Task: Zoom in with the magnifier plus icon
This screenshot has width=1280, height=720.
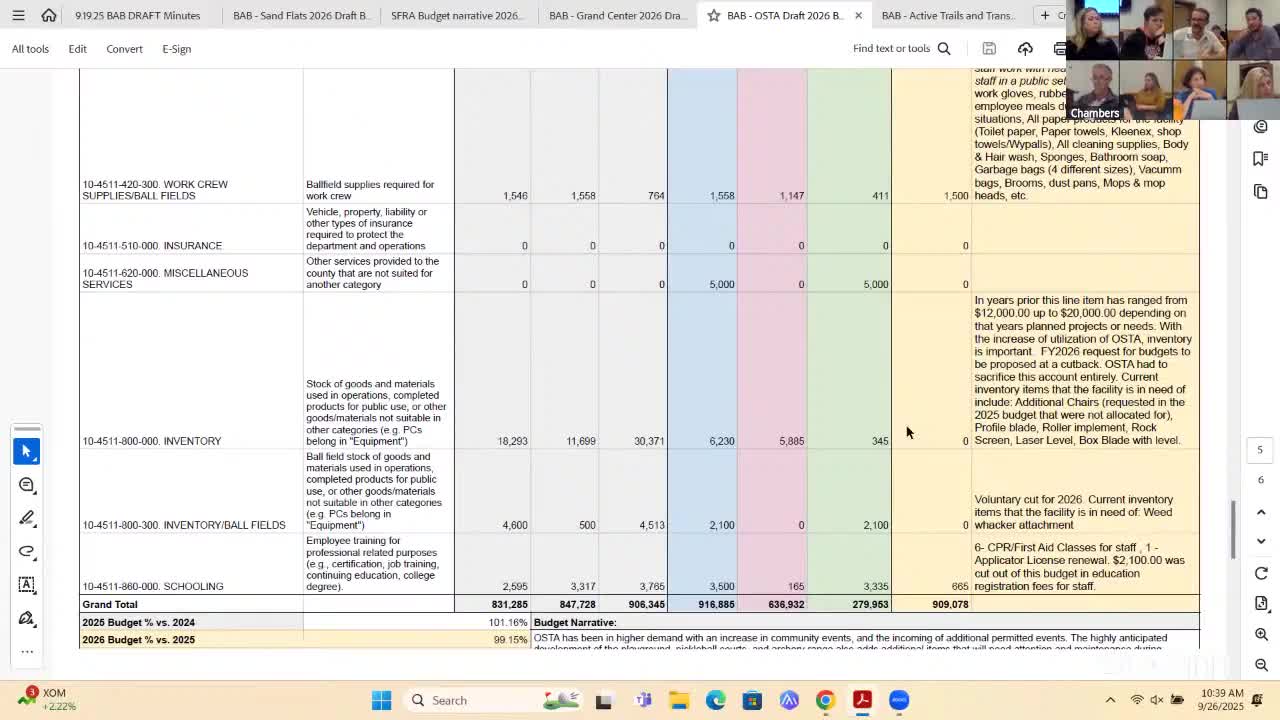Action: pos(1261,635)
